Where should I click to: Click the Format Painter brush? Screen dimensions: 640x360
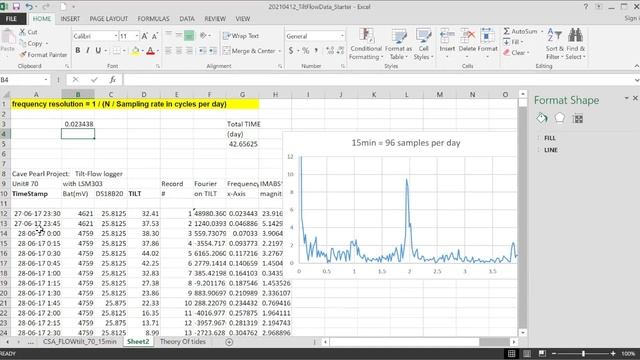23,54
